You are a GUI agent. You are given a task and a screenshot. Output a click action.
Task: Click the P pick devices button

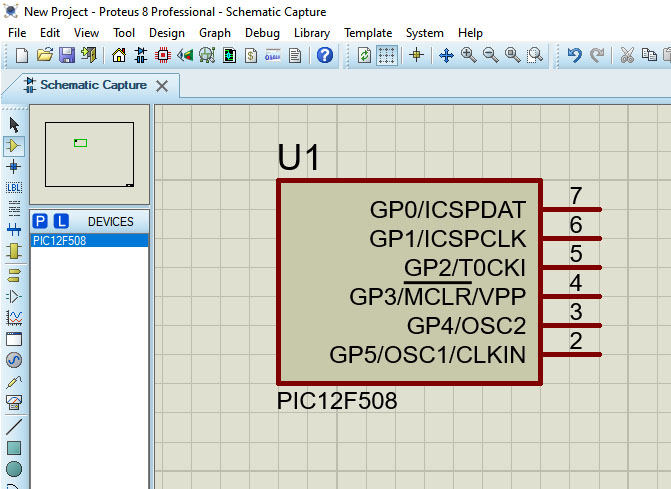coord(40,221)
